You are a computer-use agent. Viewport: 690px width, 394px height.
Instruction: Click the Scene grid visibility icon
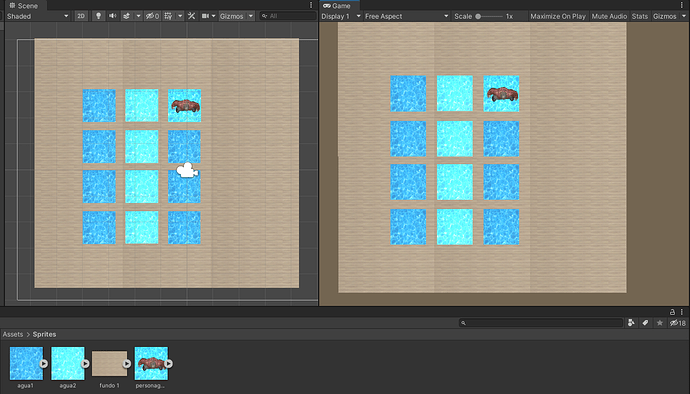168,16
